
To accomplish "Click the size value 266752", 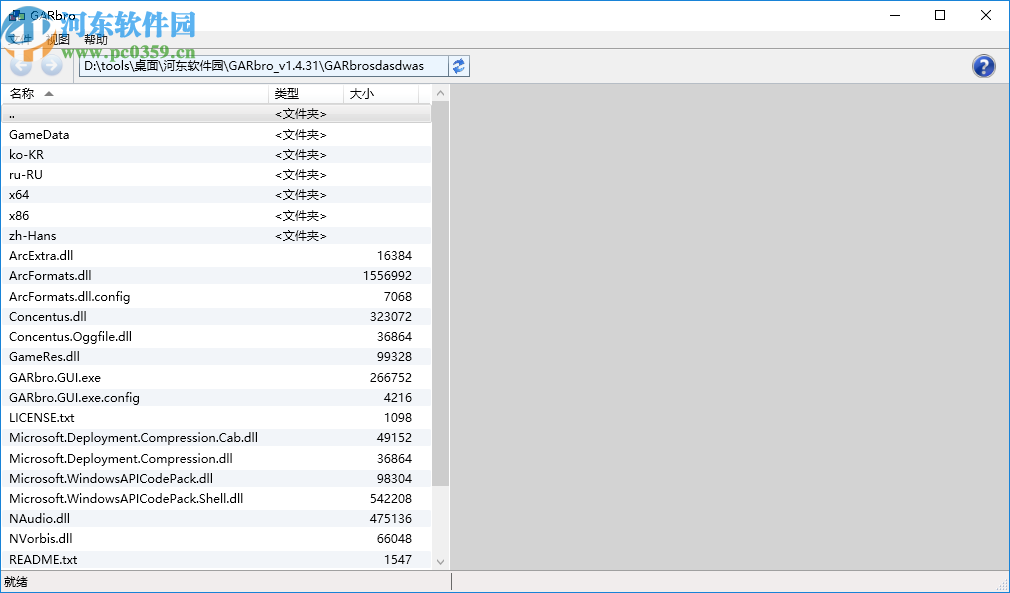I will [391, 378].
